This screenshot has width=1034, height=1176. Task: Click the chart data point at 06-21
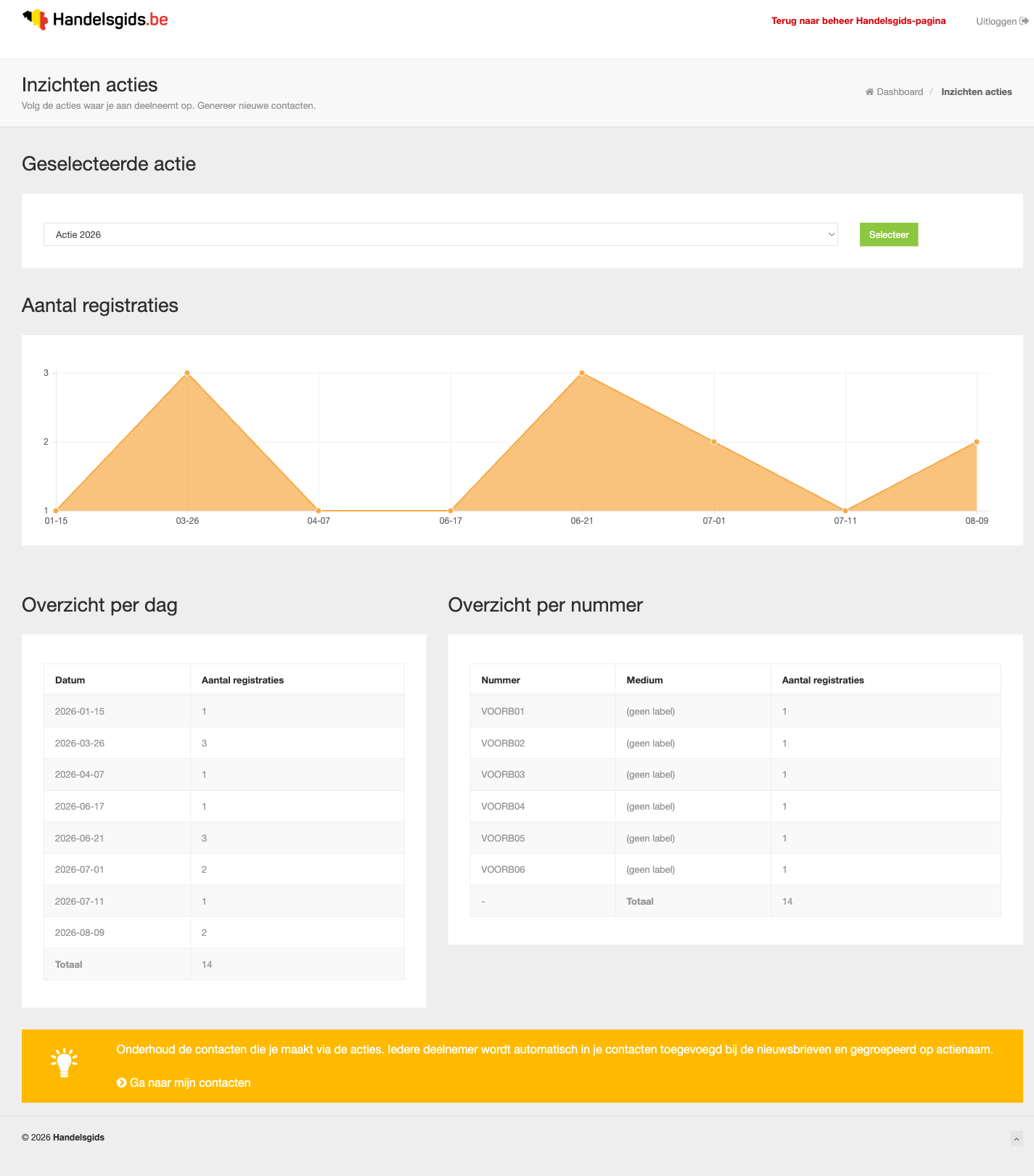[x=582, y=373]
